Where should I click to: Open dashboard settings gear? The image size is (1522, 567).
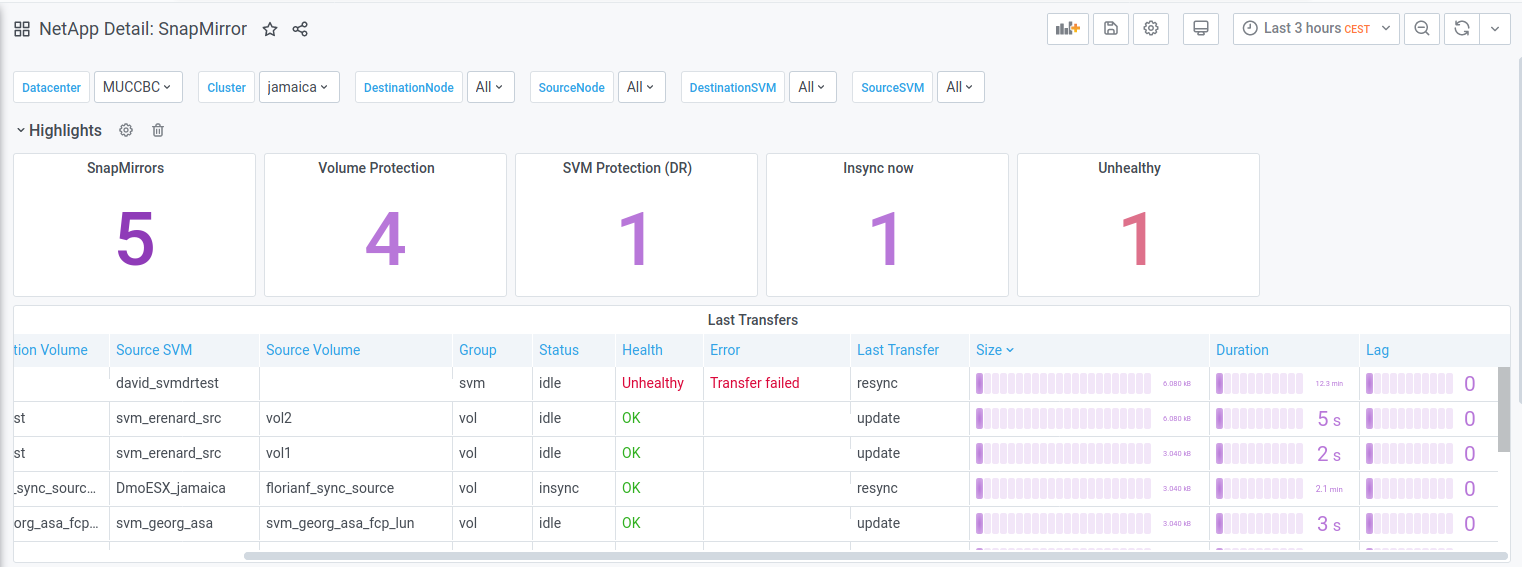(1151, 29)
